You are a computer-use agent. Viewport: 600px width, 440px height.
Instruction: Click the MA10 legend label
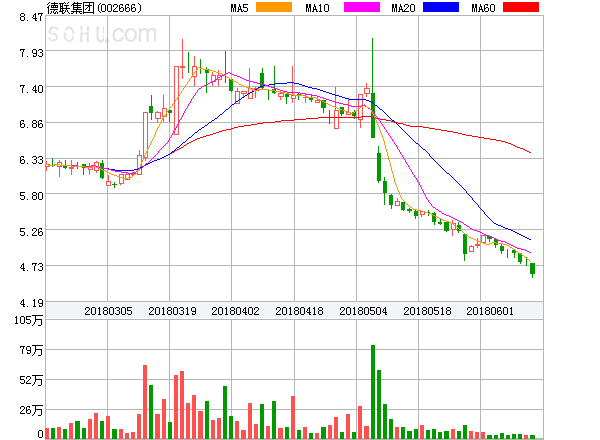pyautogui.click(x=317, y=8)
